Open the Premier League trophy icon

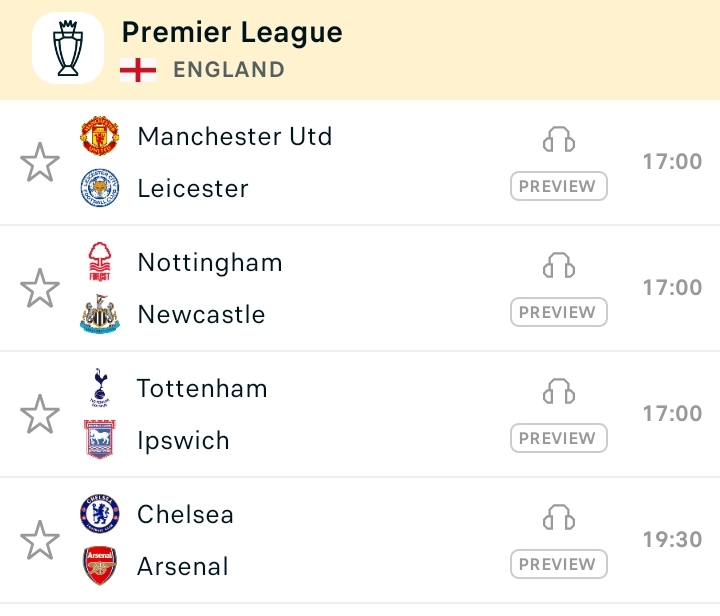68,48
